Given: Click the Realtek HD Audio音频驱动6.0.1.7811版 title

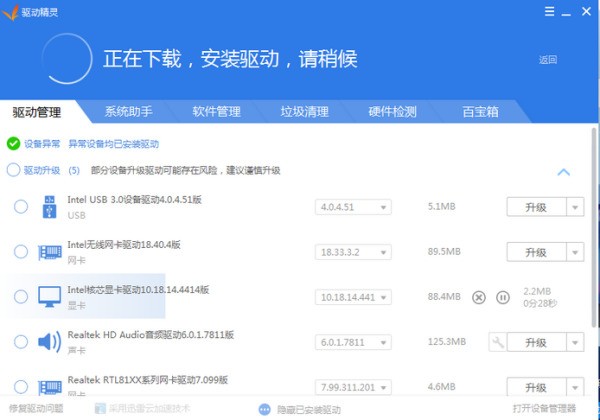Looking at the screenshot, I should click(x=151, y=335).
